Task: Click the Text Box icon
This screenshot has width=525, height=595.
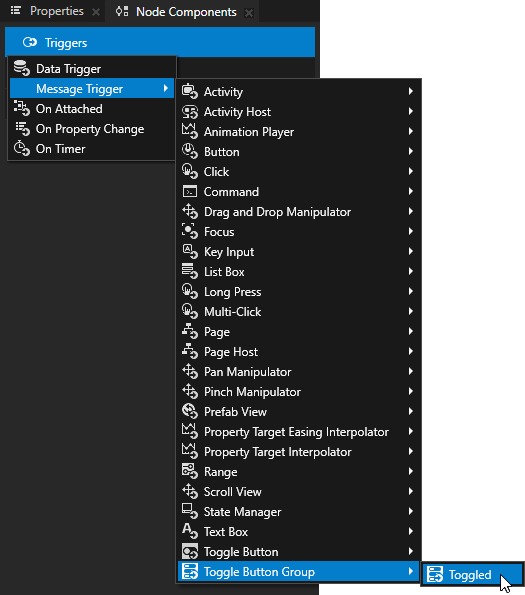Action: [190, 531]
